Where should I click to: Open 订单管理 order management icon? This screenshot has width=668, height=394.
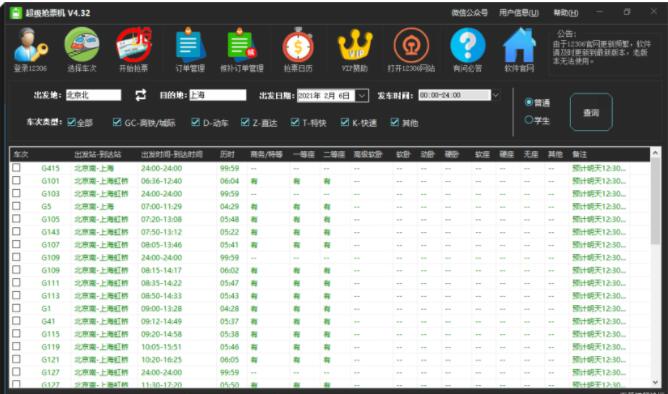pos(190,49)
